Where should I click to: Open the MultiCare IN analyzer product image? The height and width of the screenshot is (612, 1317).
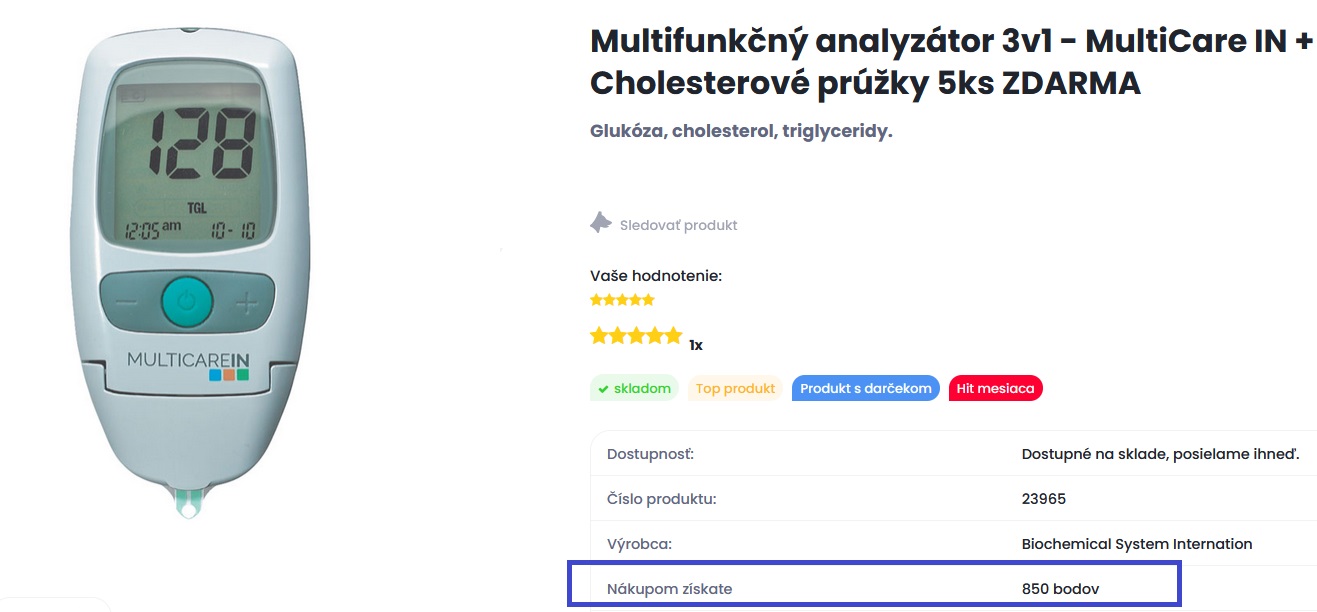click(x=188, y=270)
